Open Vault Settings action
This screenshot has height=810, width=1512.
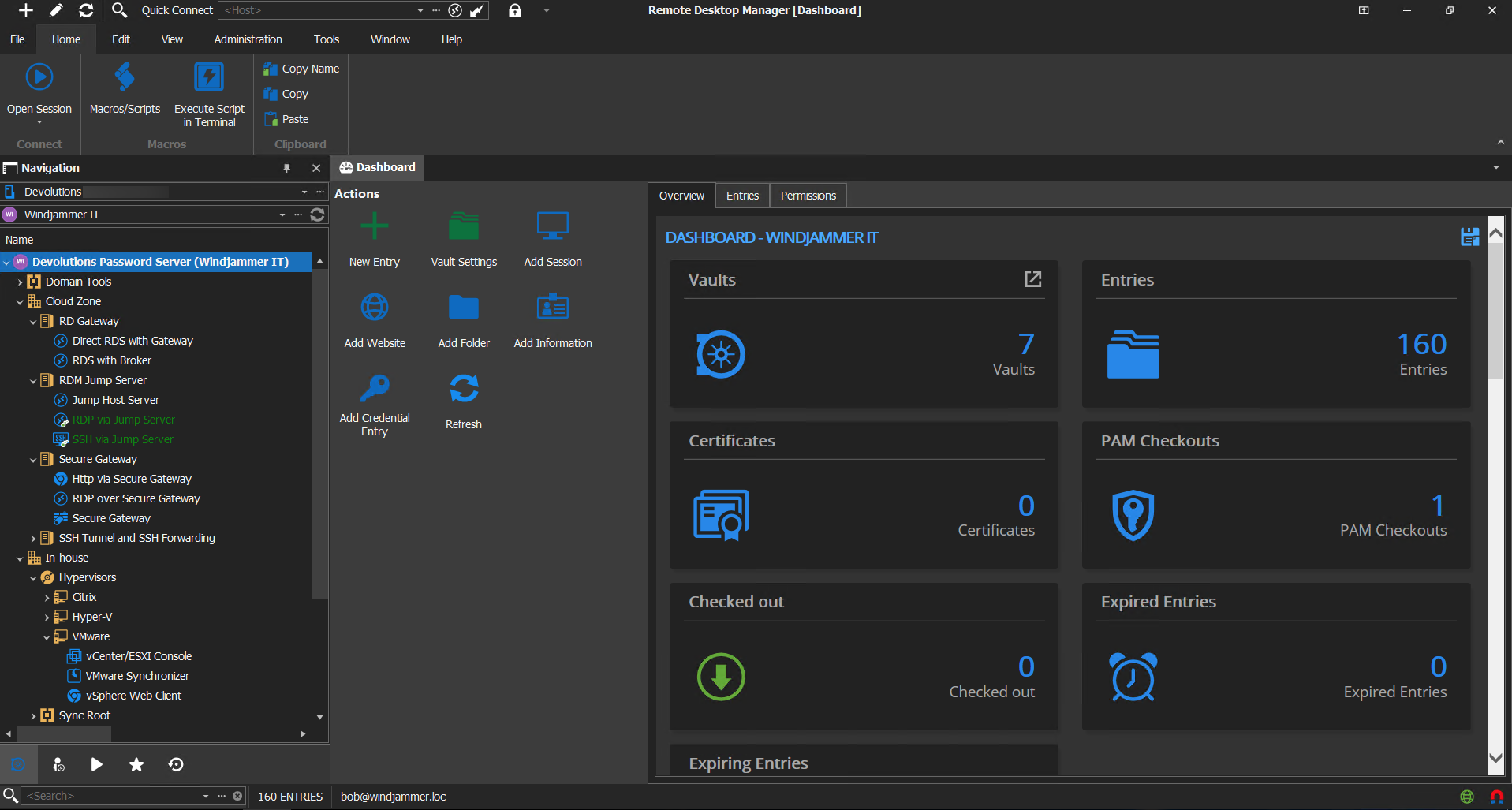point(464,240)
